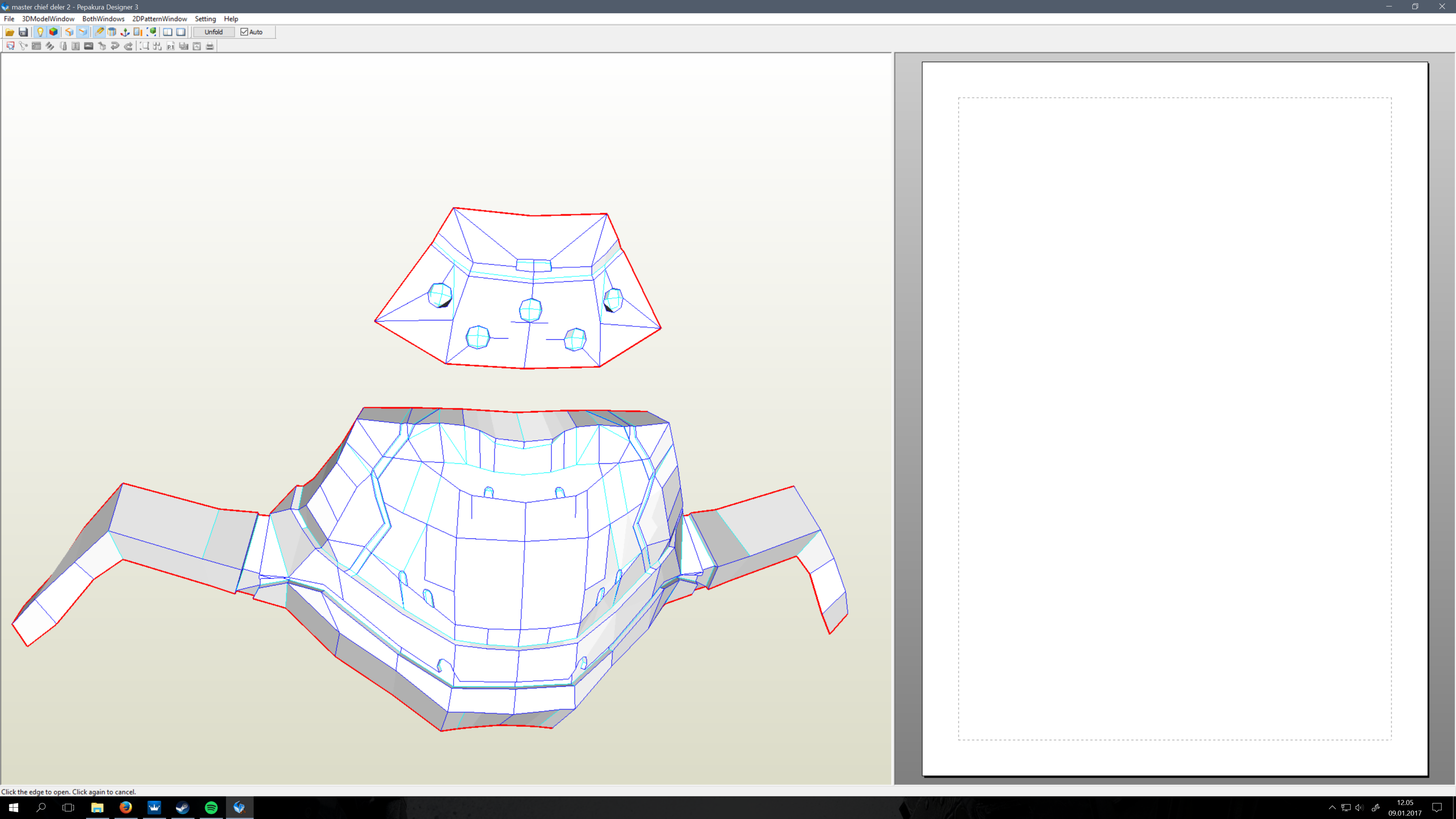Click the P.1 page number icon
The height and width of the screenshot is (819, 1456).
coord(171,47)
